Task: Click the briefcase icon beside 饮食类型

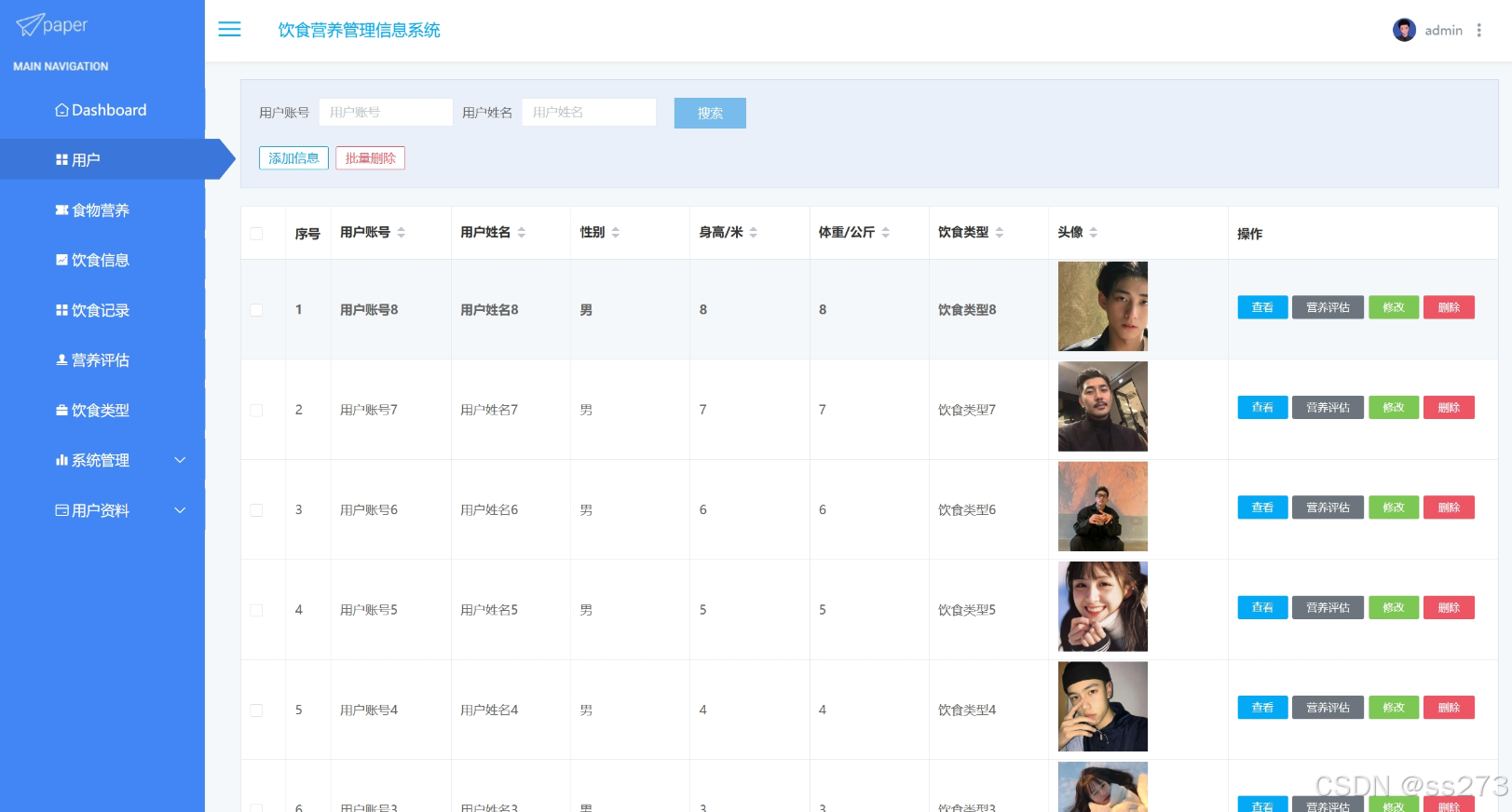Action: tap(61, 411)
